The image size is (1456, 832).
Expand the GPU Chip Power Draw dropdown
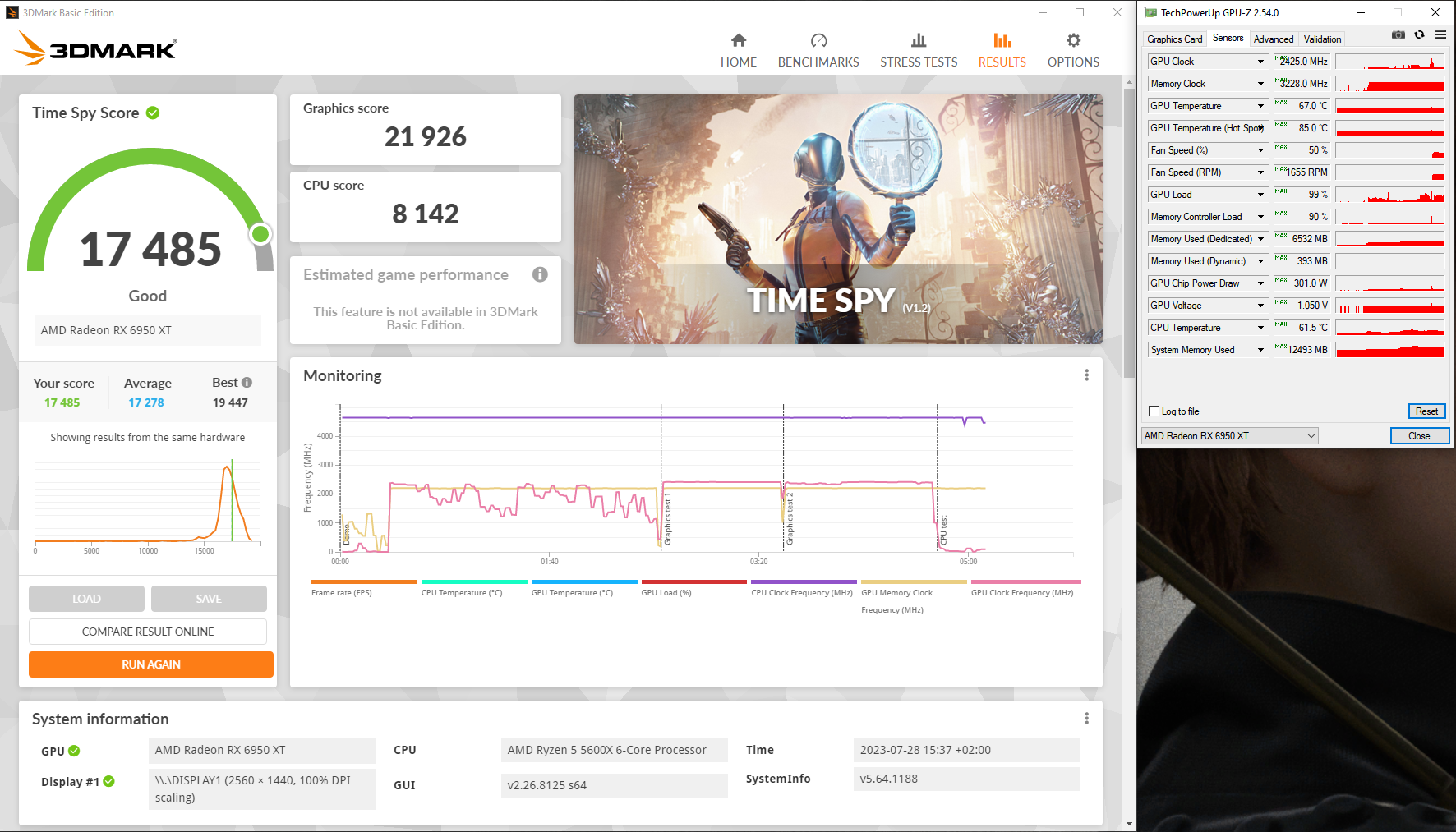pyautogui.click(x=1260, y=283)
